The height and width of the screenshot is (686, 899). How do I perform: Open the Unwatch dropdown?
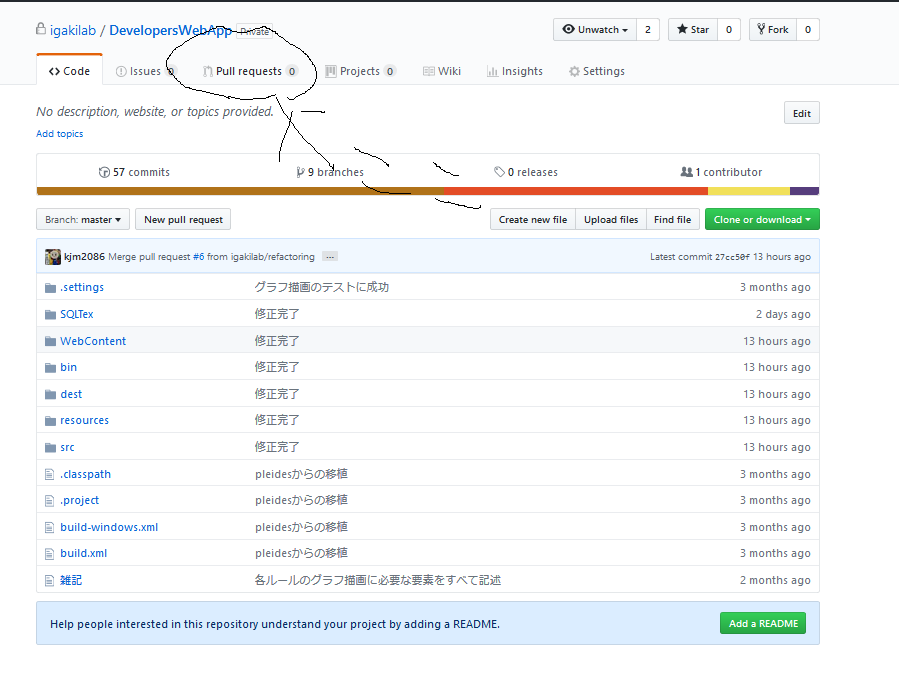click(595, 30)
